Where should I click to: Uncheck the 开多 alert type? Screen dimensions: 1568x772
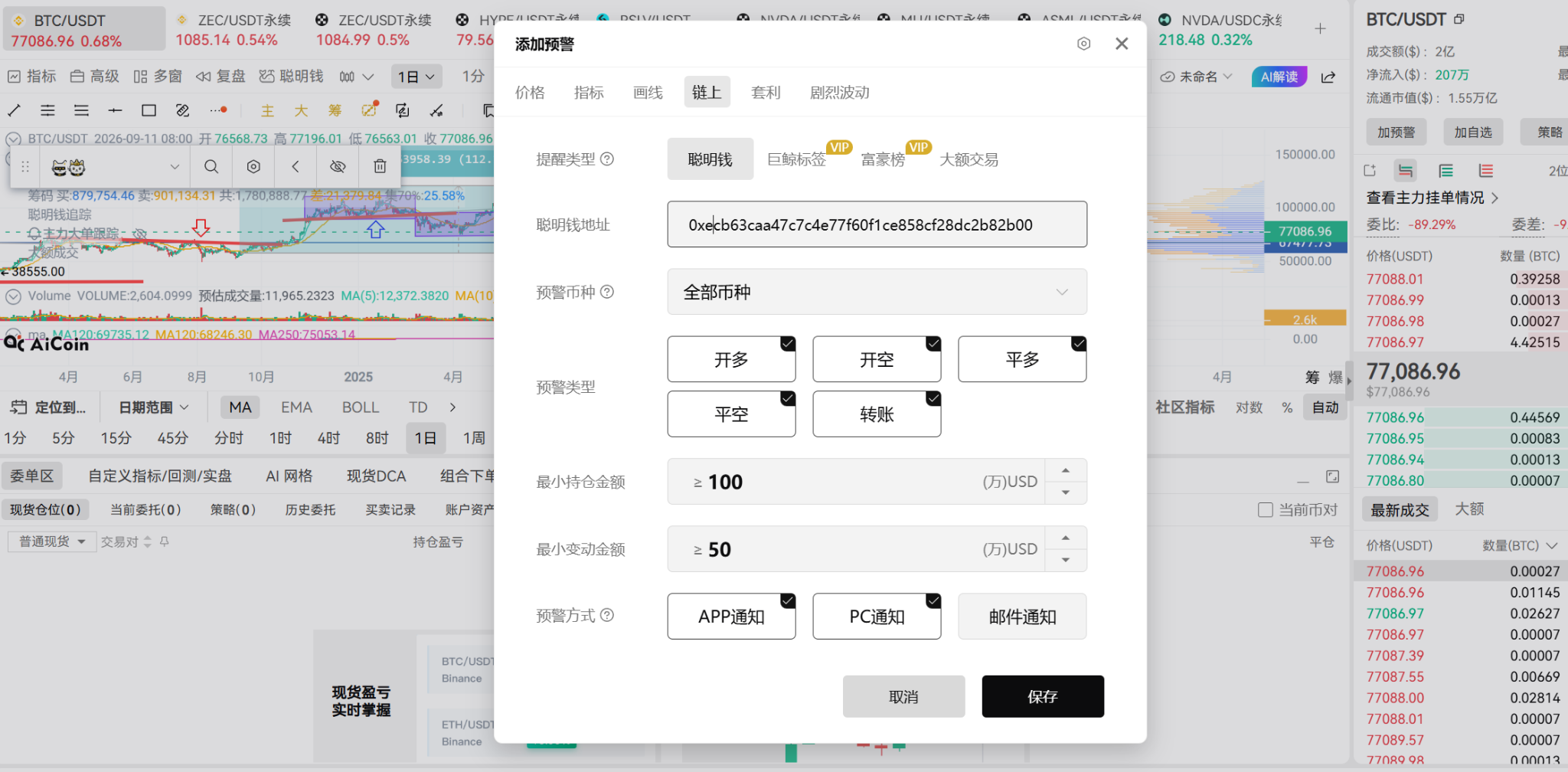(731, 359)
